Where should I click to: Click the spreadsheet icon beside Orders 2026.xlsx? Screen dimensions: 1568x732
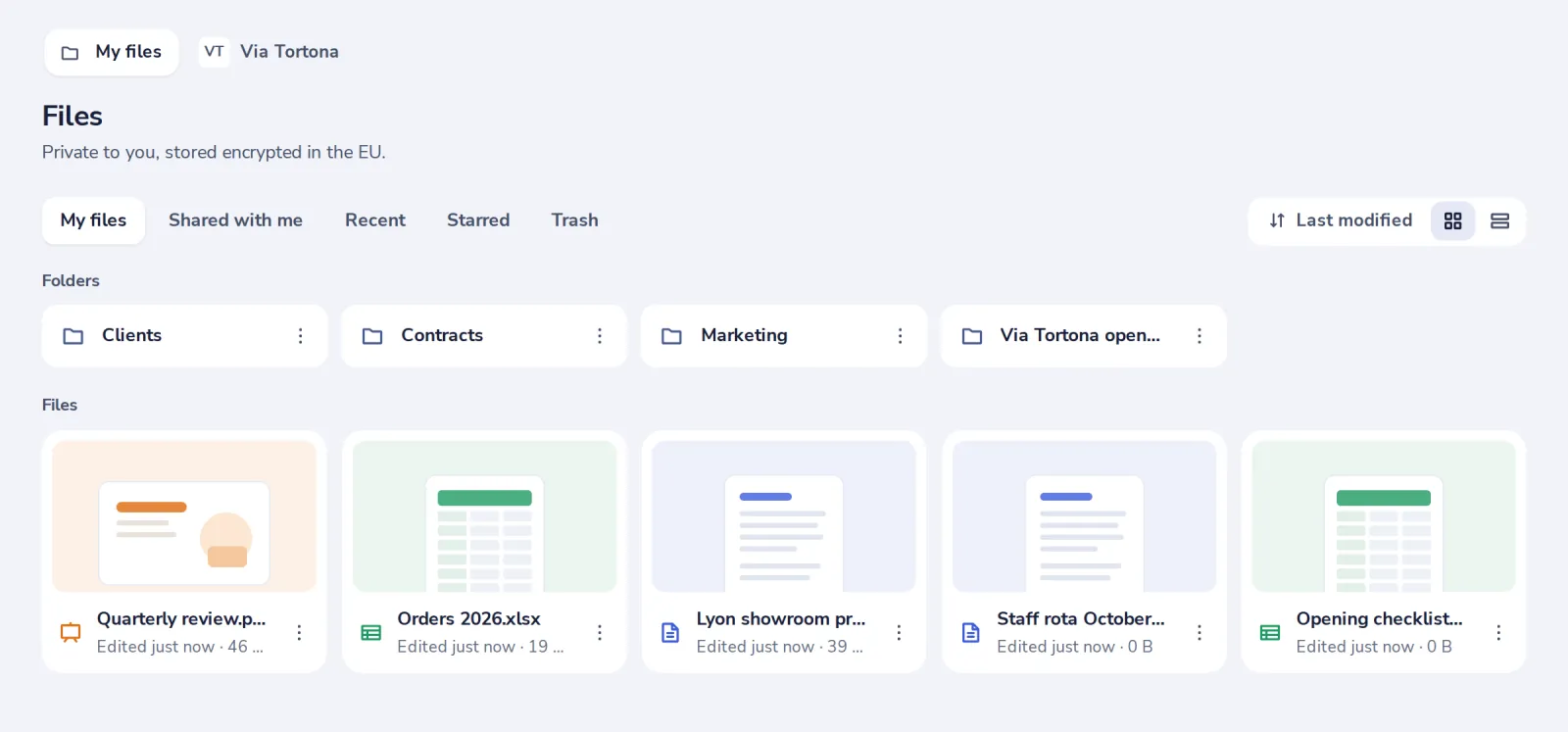point(371,633)
